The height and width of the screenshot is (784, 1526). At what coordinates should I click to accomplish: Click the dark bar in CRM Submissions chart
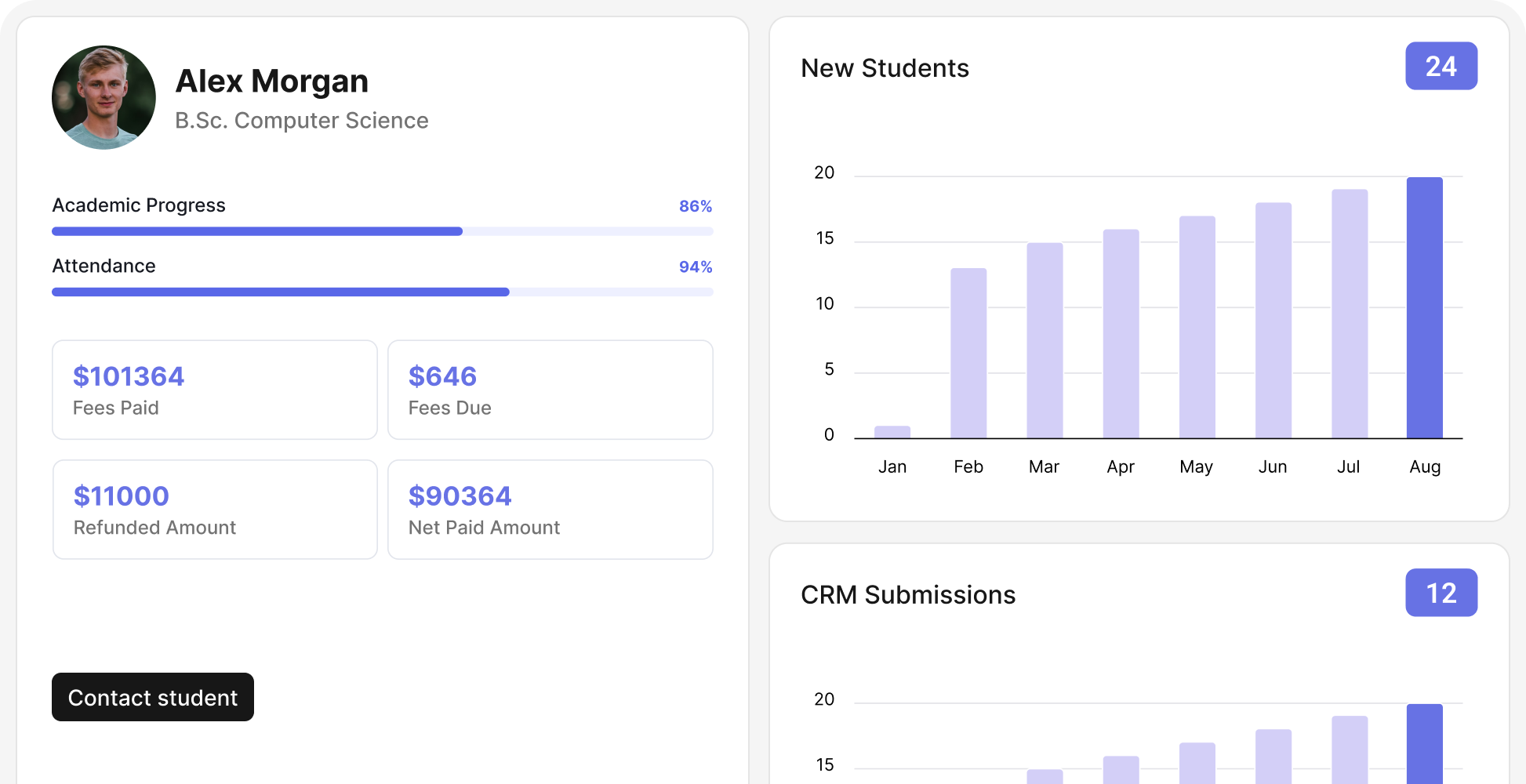pyautogui.click(x=1425, y=743)
